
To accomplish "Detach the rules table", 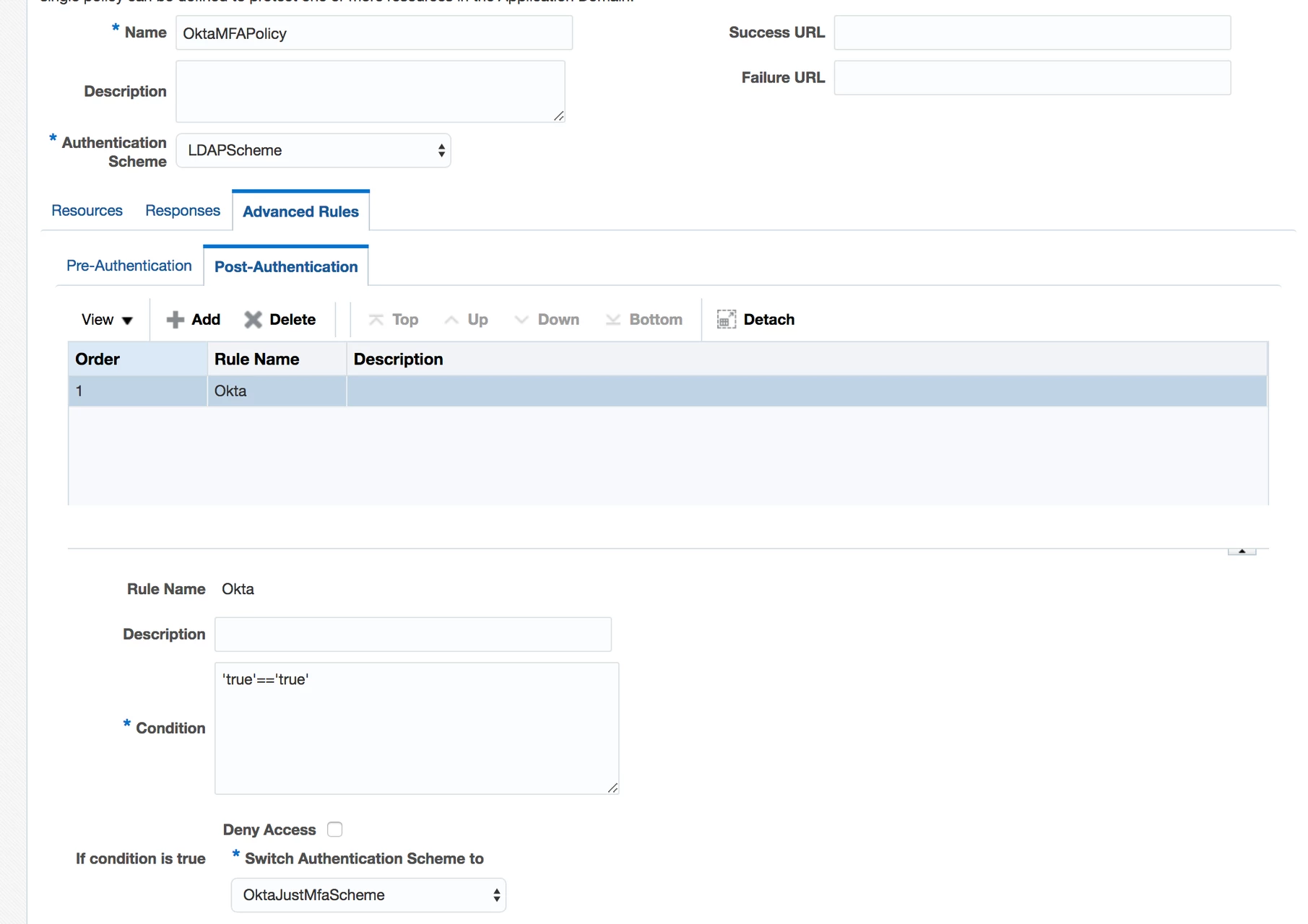I will pos(755,320).
